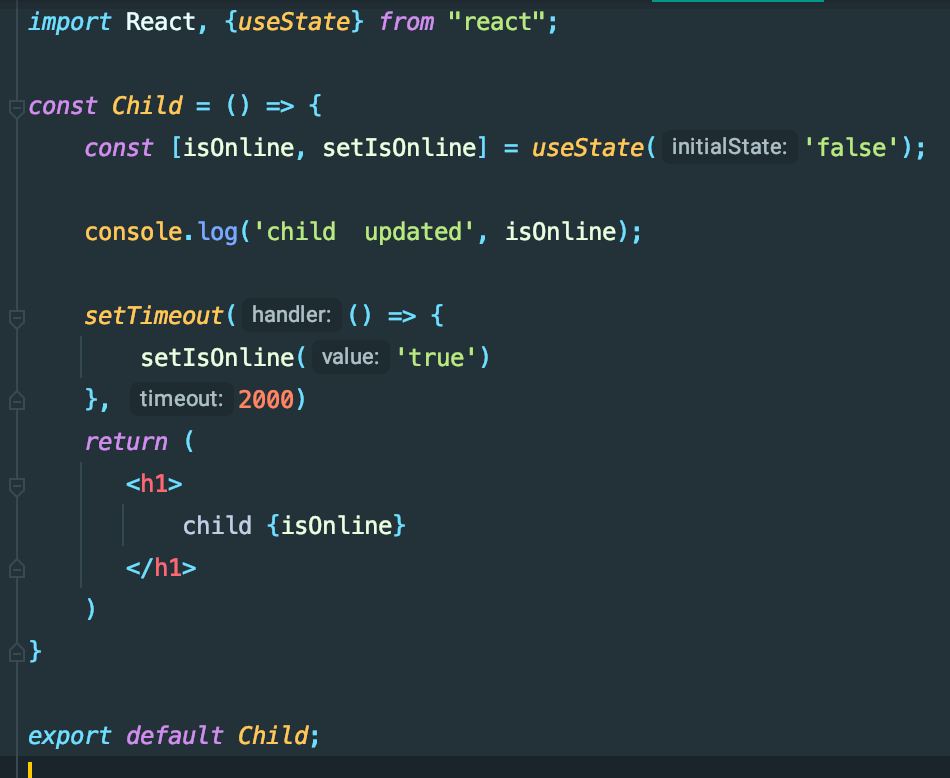This screenshot has width=950, height=778.
Task: Click isOnline argument in console.log
Action: point(560,231)
